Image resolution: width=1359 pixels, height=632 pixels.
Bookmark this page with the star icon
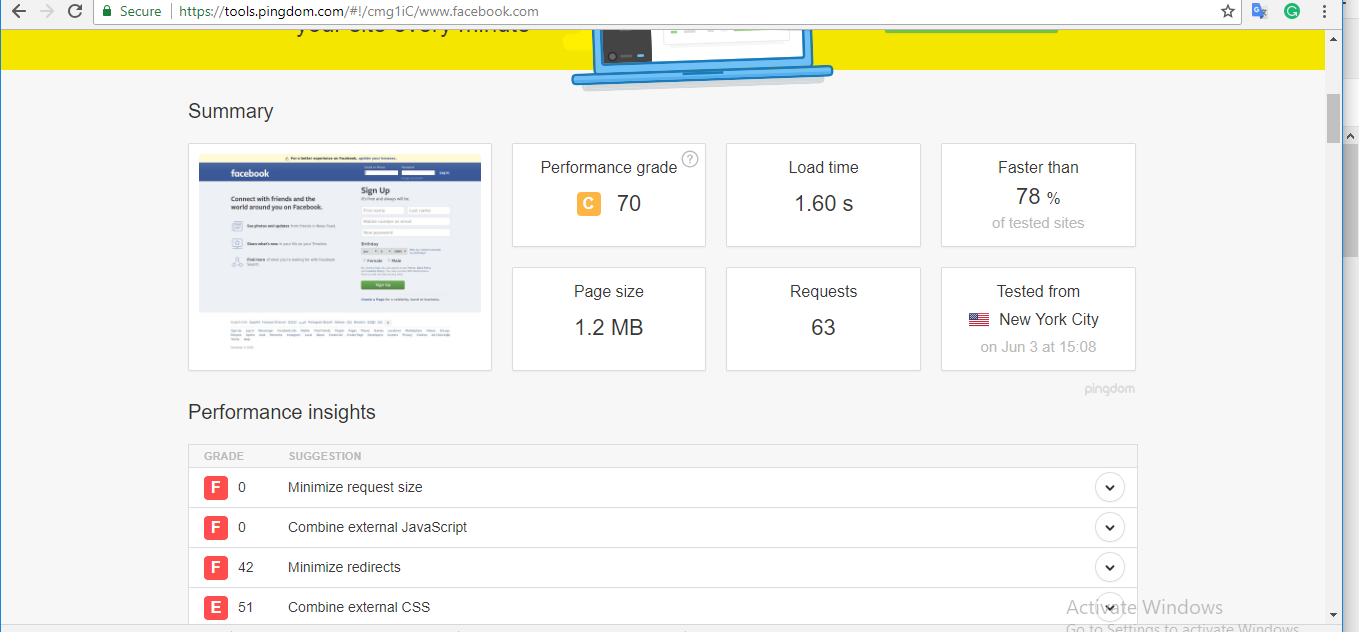pos(1228,11)
